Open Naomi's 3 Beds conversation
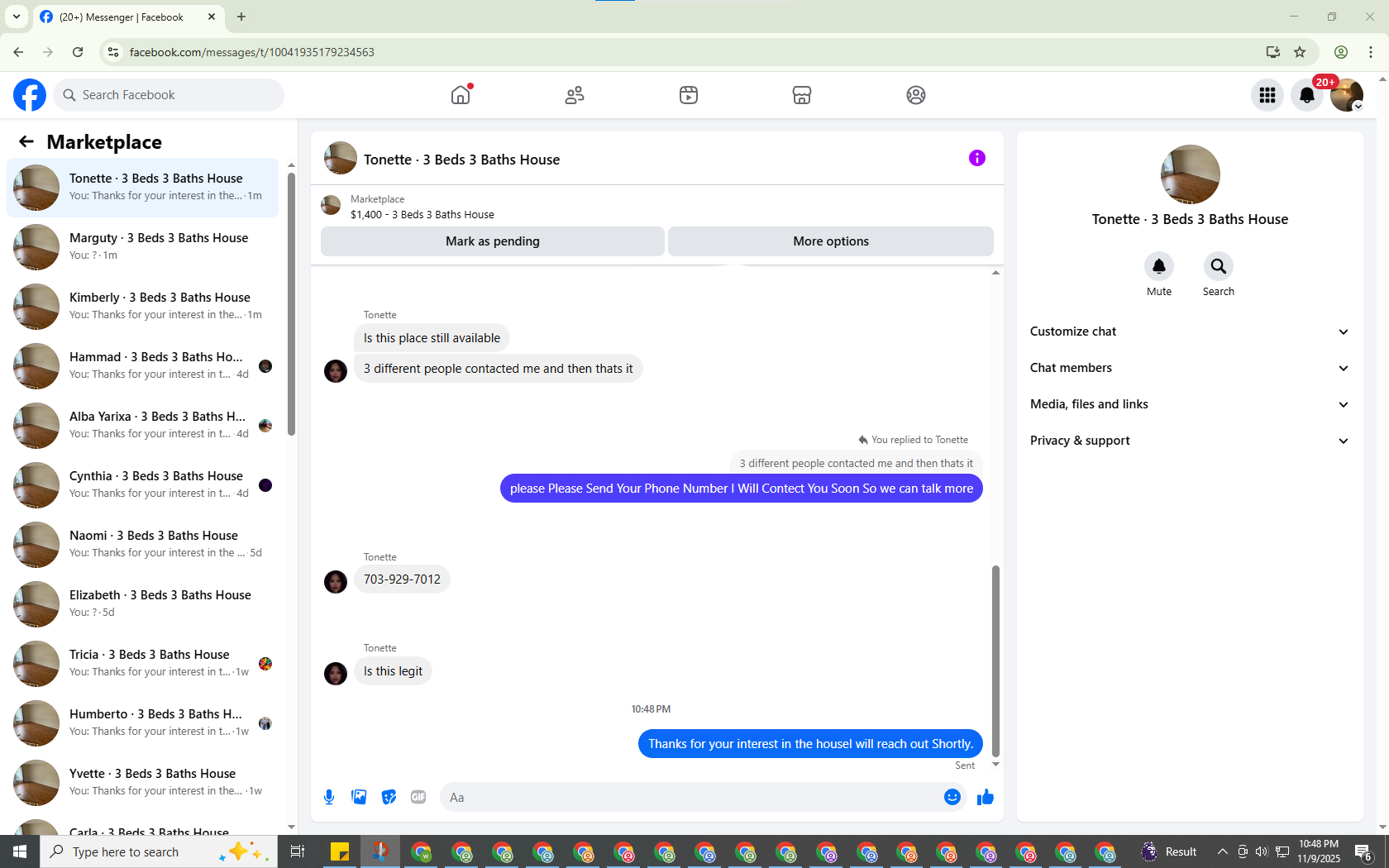1389x868 pixels. [x=142, y=545]
